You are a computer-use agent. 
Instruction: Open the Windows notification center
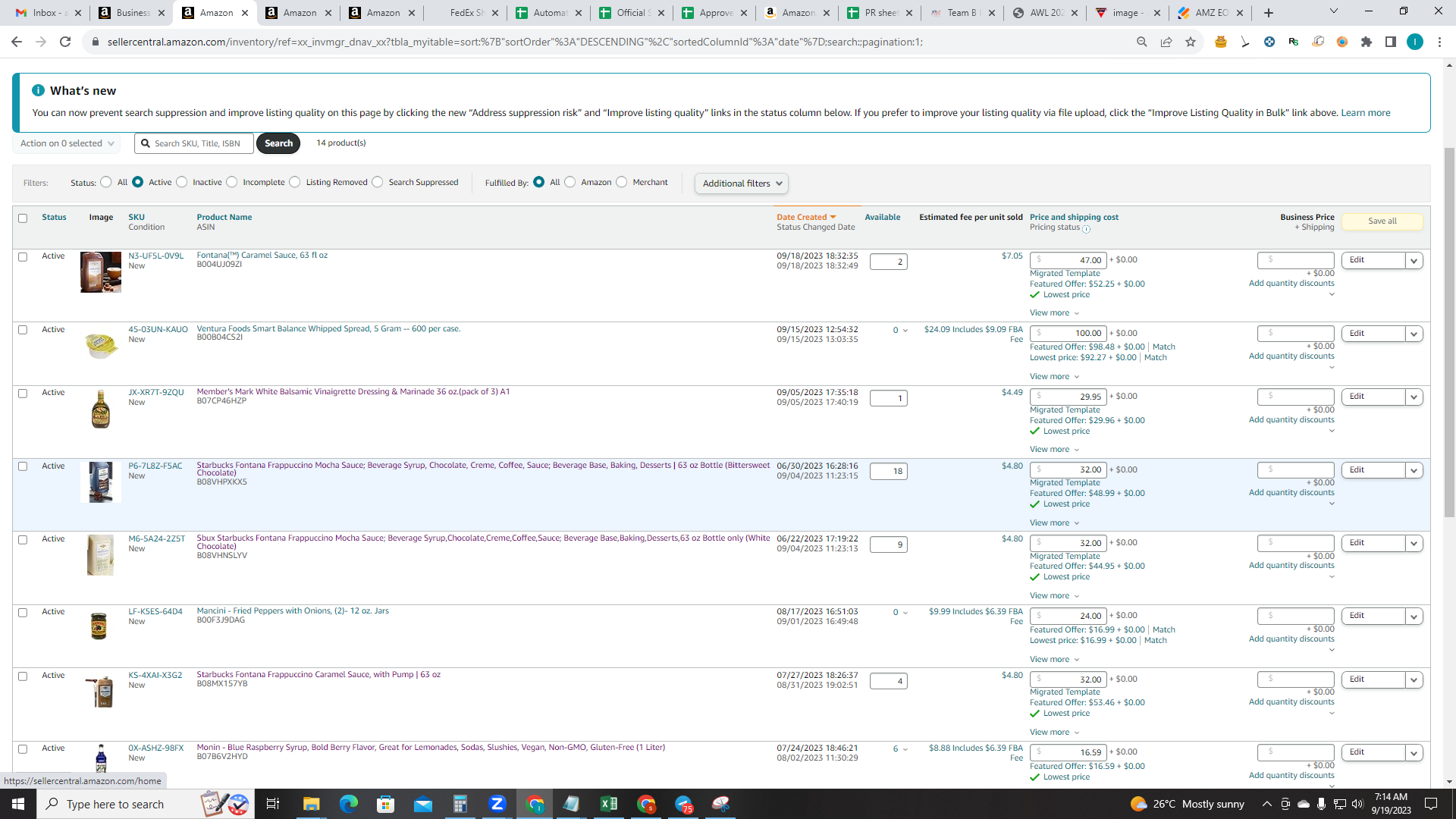pos(1431,804)
